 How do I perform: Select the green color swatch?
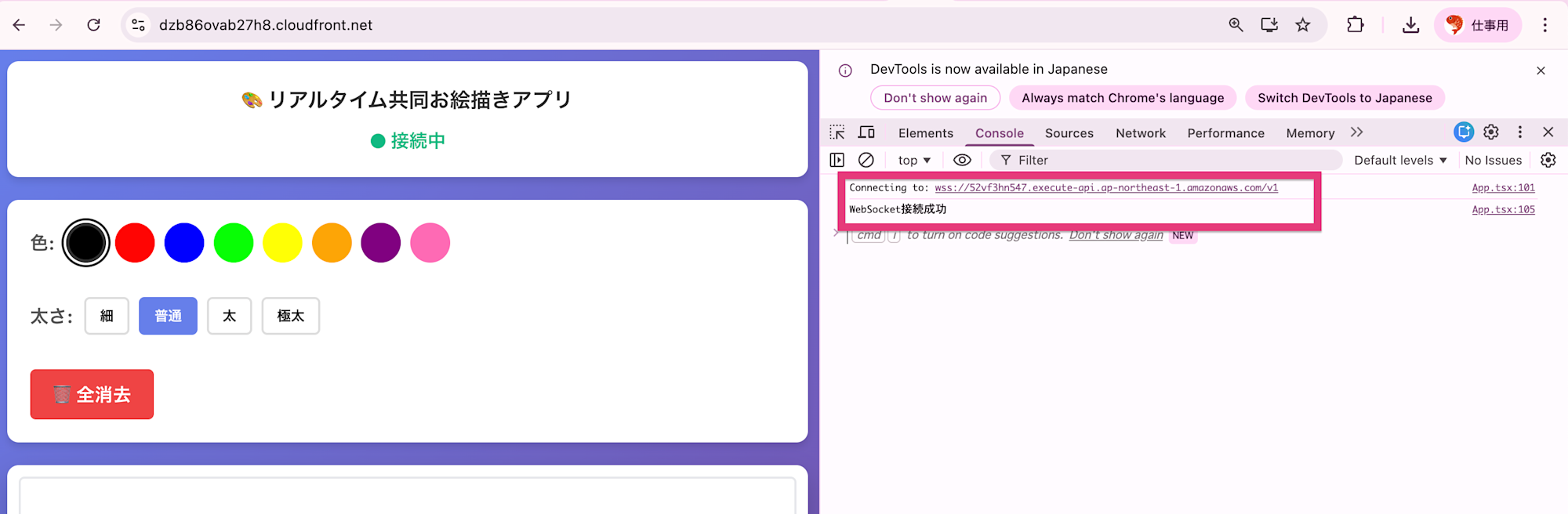coord(234,243)
